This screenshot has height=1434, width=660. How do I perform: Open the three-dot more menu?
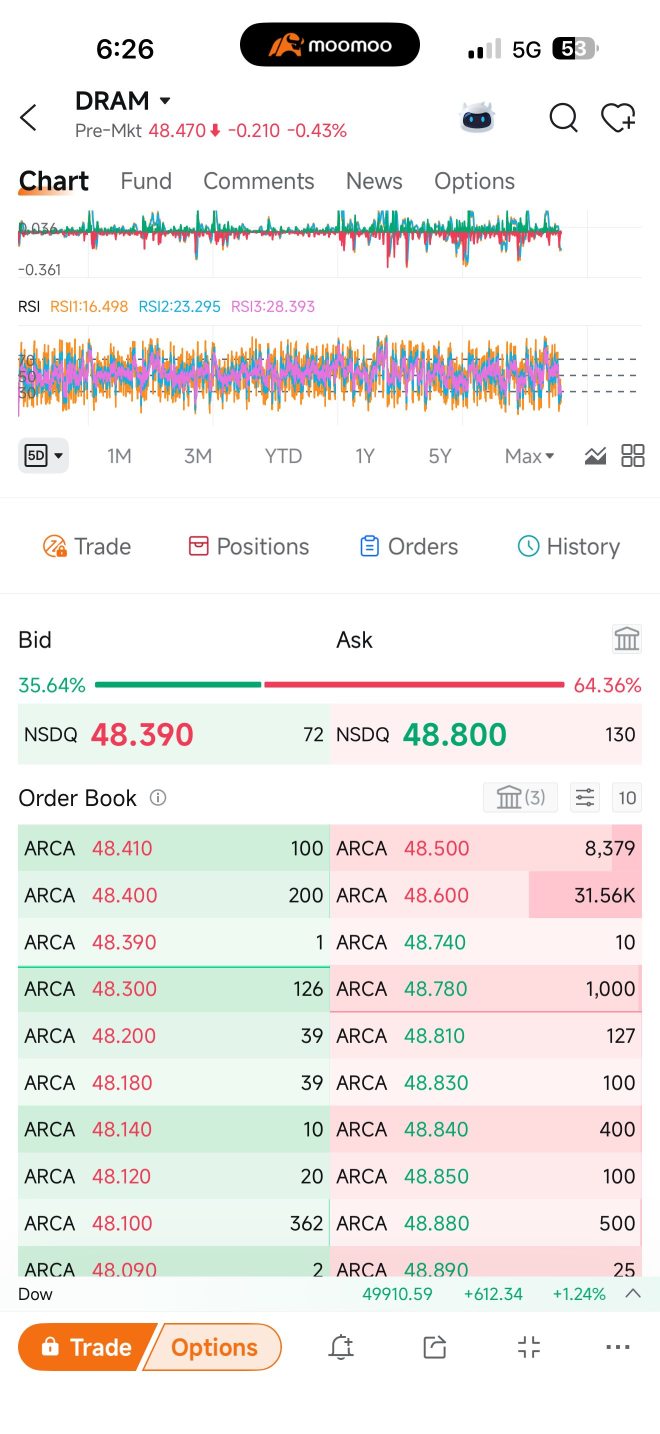618,1347
